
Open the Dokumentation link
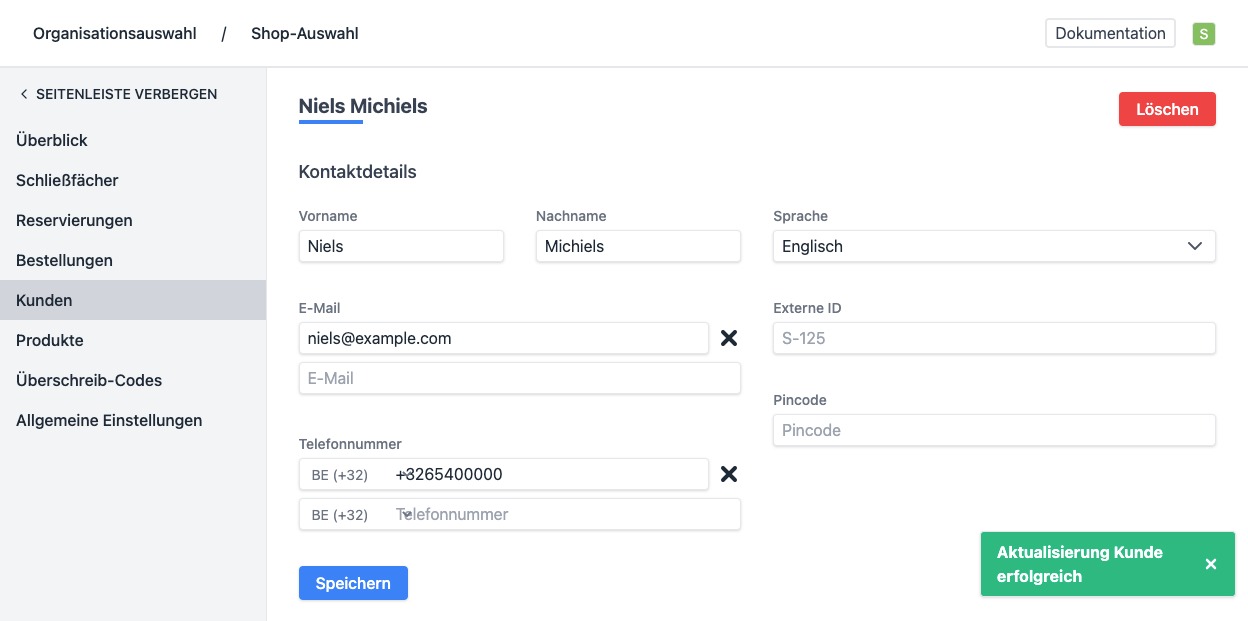click(1110, 33)
